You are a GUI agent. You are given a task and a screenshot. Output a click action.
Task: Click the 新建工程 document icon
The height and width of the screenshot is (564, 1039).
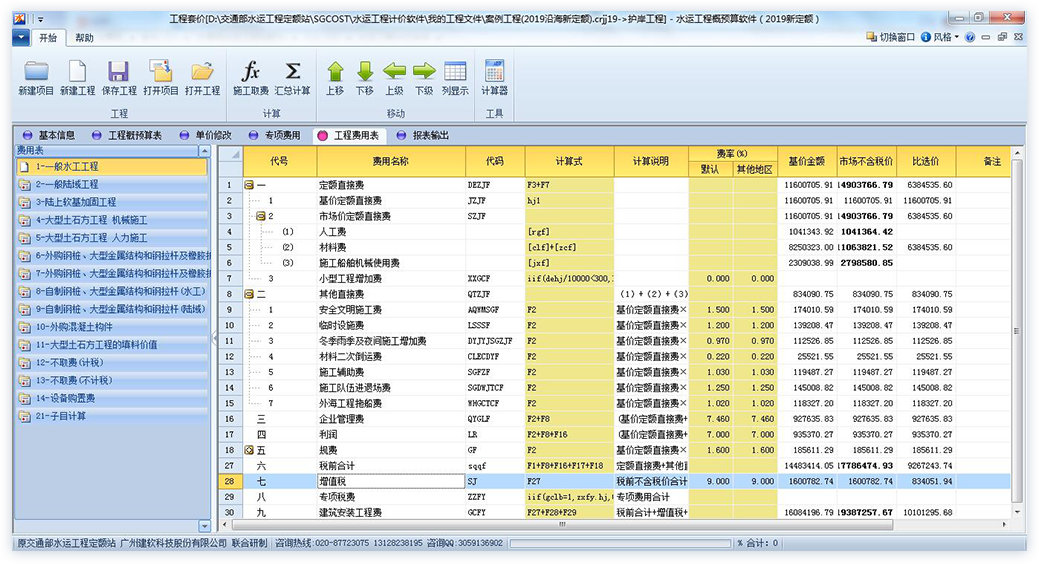tap(78, 71)
